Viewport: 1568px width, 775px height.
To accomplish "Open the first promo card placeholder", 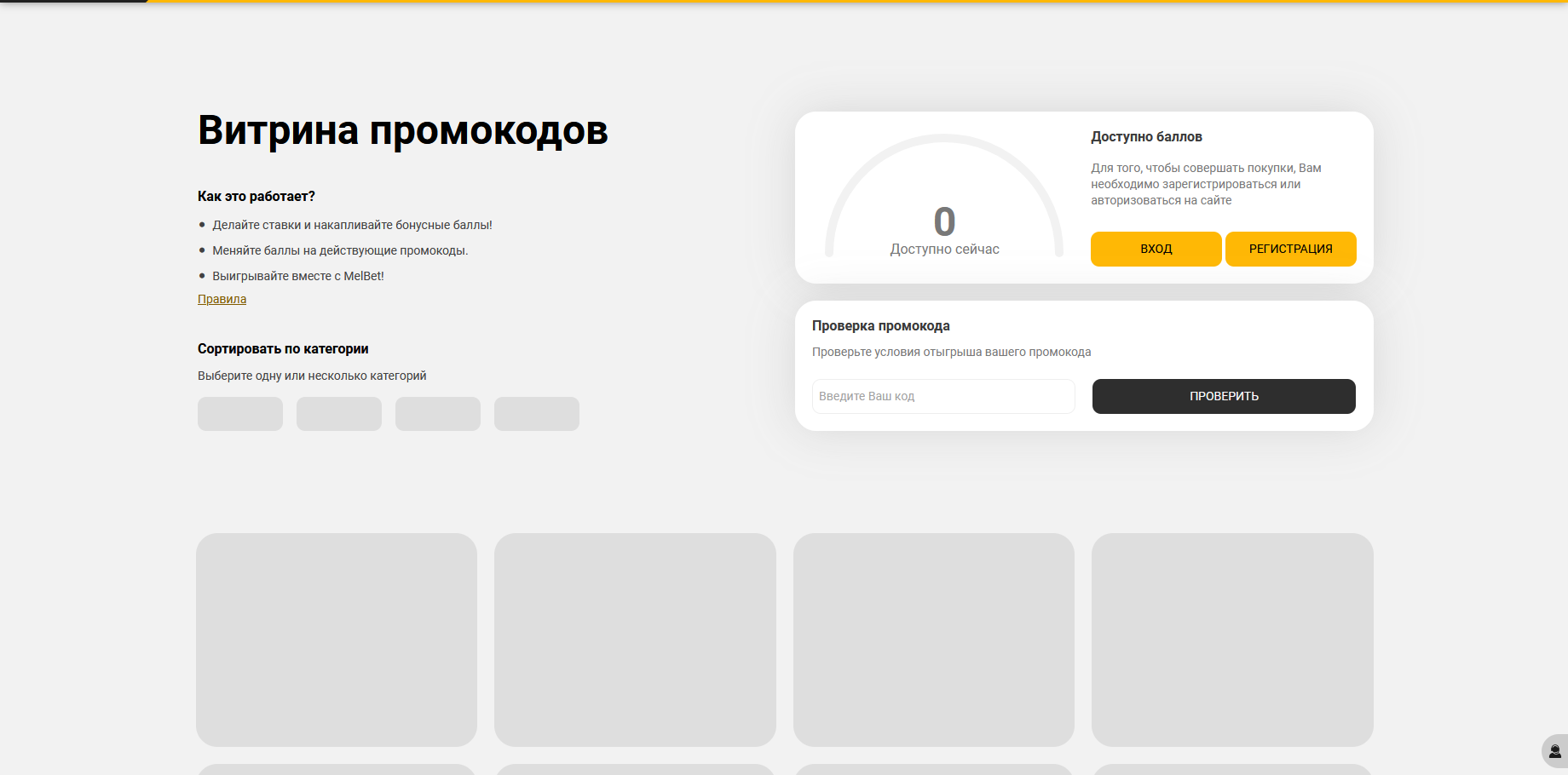I will click(x=336, y=640).
